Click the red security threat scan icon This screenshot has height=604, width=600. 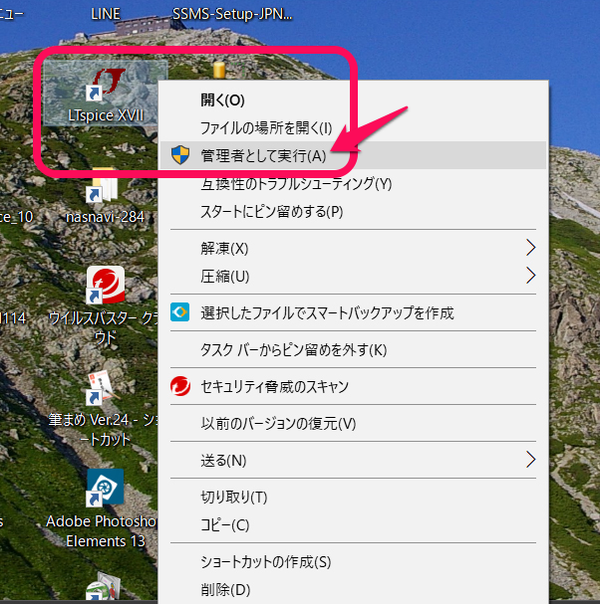coord(180,386)
